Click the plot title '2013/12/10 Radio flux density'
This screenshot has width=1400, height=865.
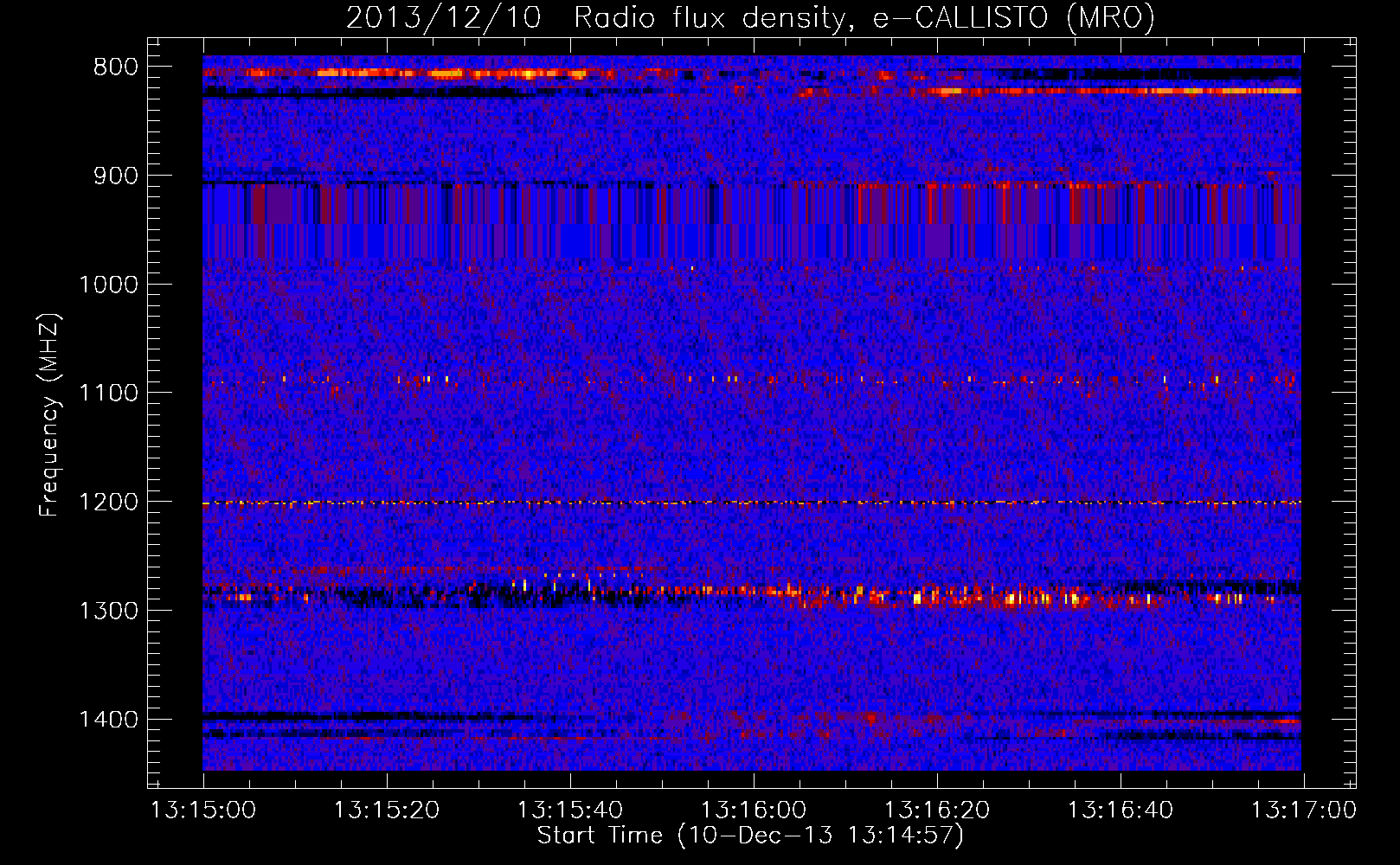click(750, 18)
